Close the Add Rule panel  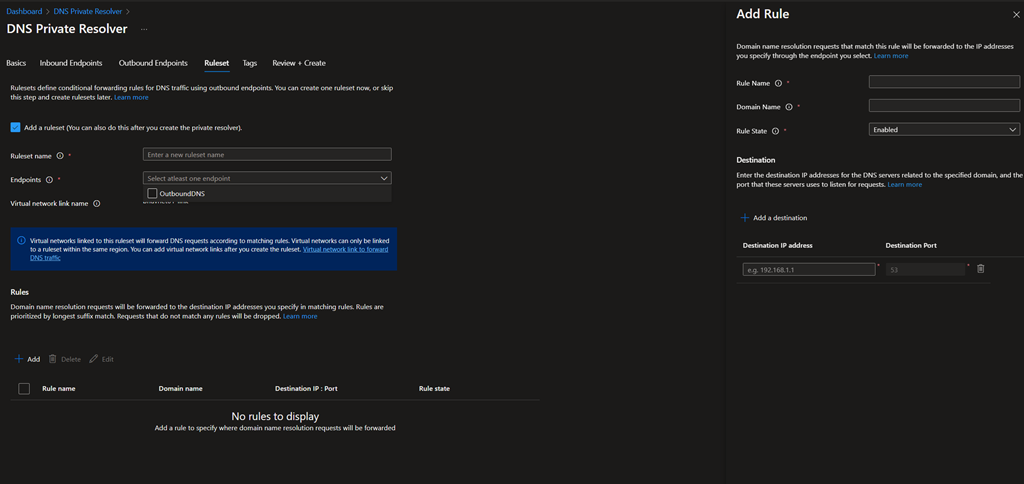pyautogui.click(x=1016, y=15)
